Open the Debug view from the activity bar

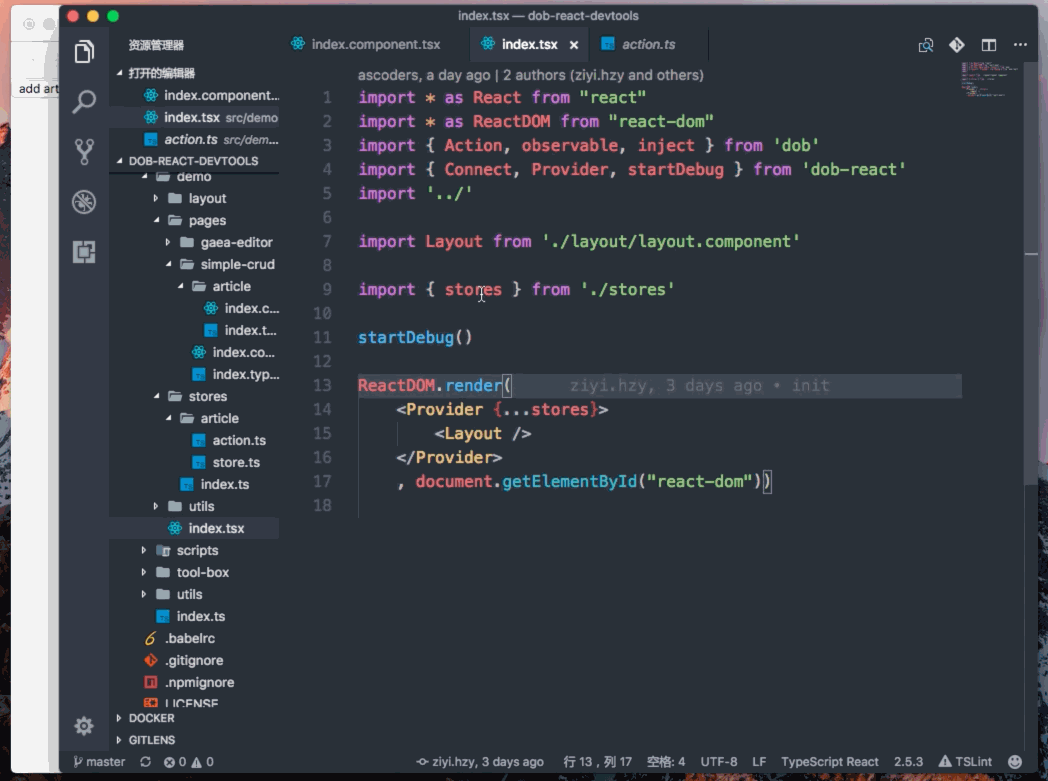[x=84, y=201]
